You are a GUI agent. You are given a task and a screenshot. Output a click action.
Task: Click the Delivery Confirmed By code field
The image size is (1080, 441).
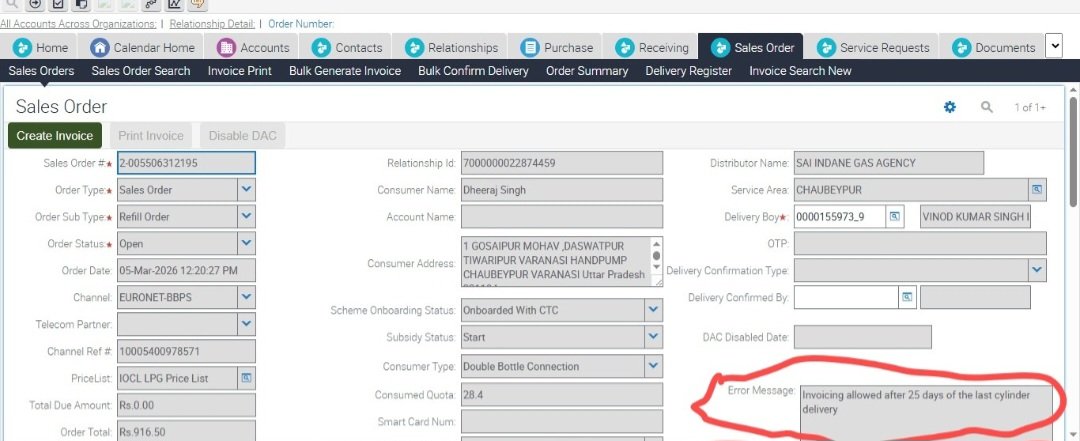pos(847,297)
